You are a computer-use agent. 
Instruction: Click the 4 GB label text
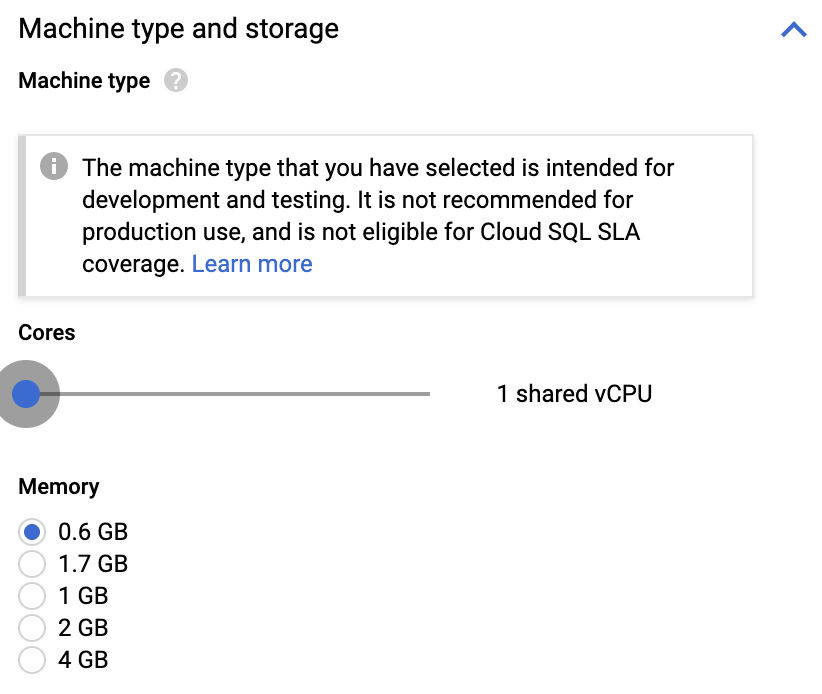coord(83,660)
